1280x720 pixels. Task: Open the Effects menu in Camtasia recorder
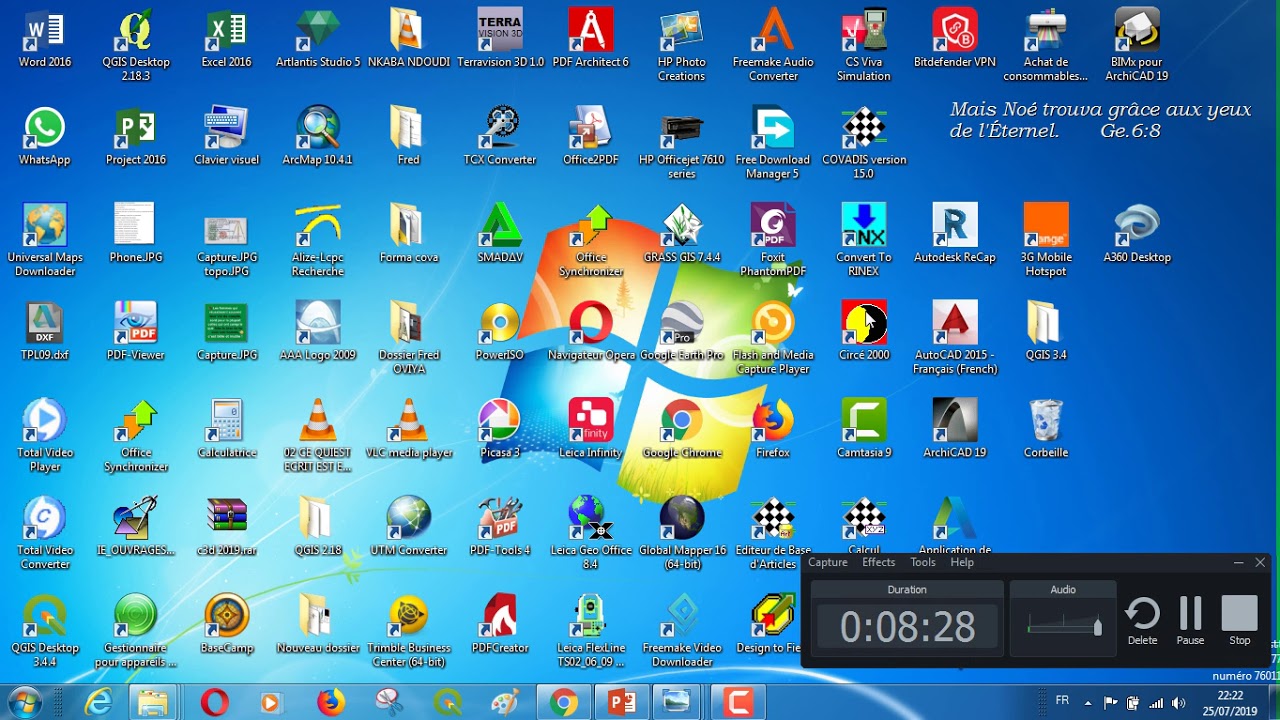click(x=879, y=562)
